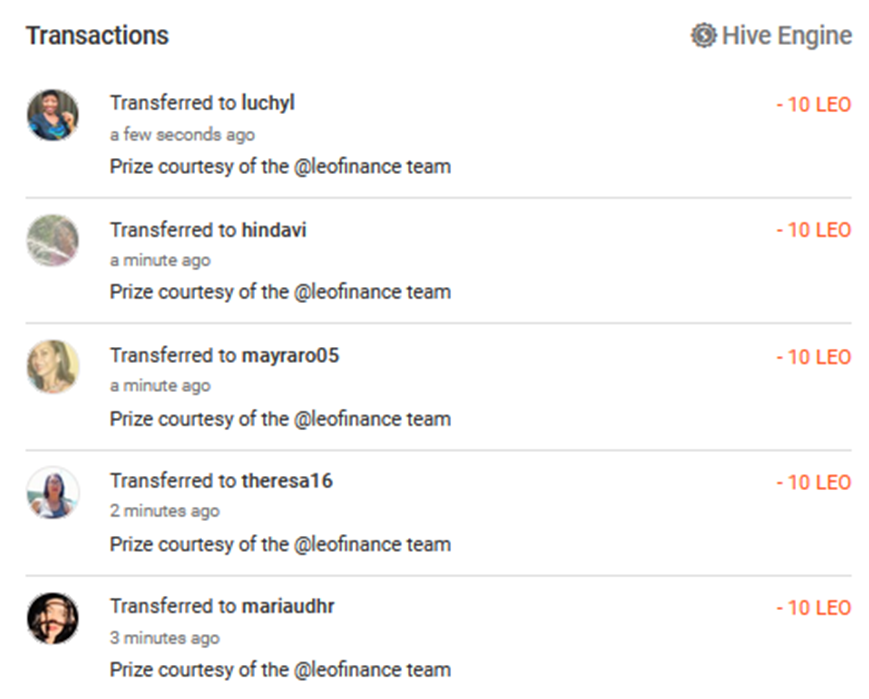The image size is (869, 699).
Task: Select the -10 LEO amount for hindavi
Action: 814,230
